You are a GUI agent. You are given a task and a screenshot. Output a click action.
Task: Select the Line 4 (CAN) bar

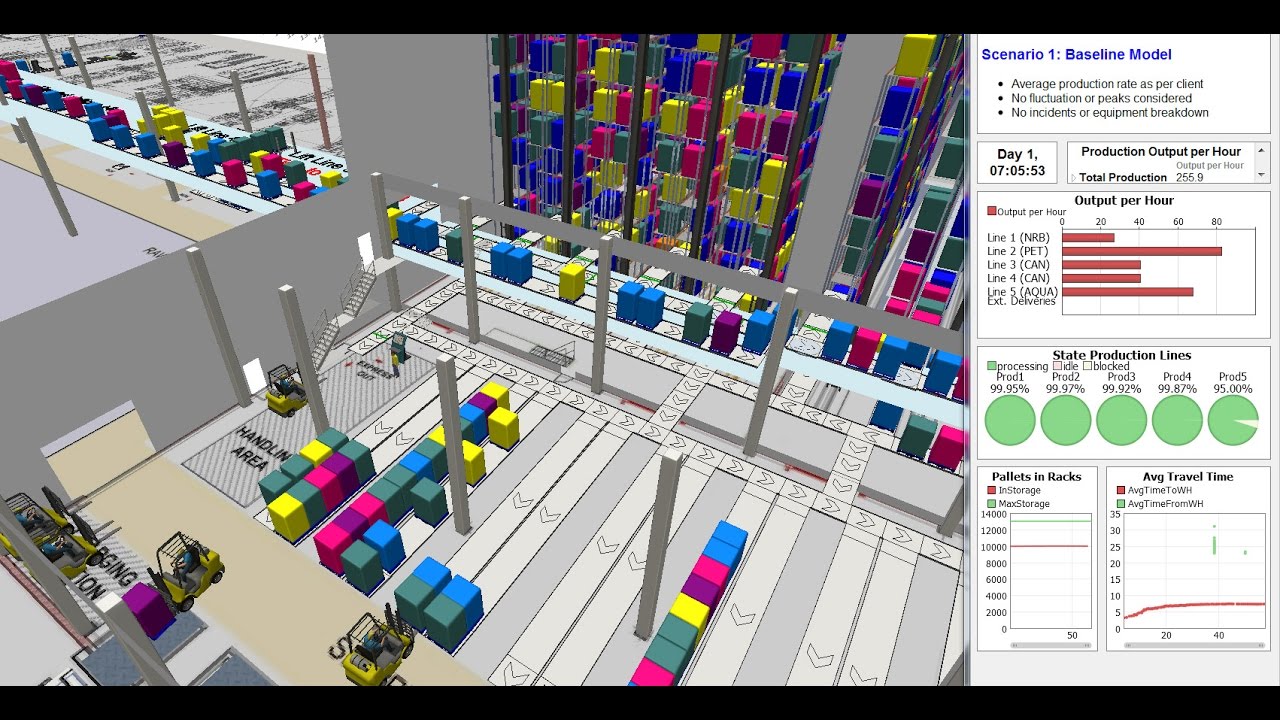1101,278
